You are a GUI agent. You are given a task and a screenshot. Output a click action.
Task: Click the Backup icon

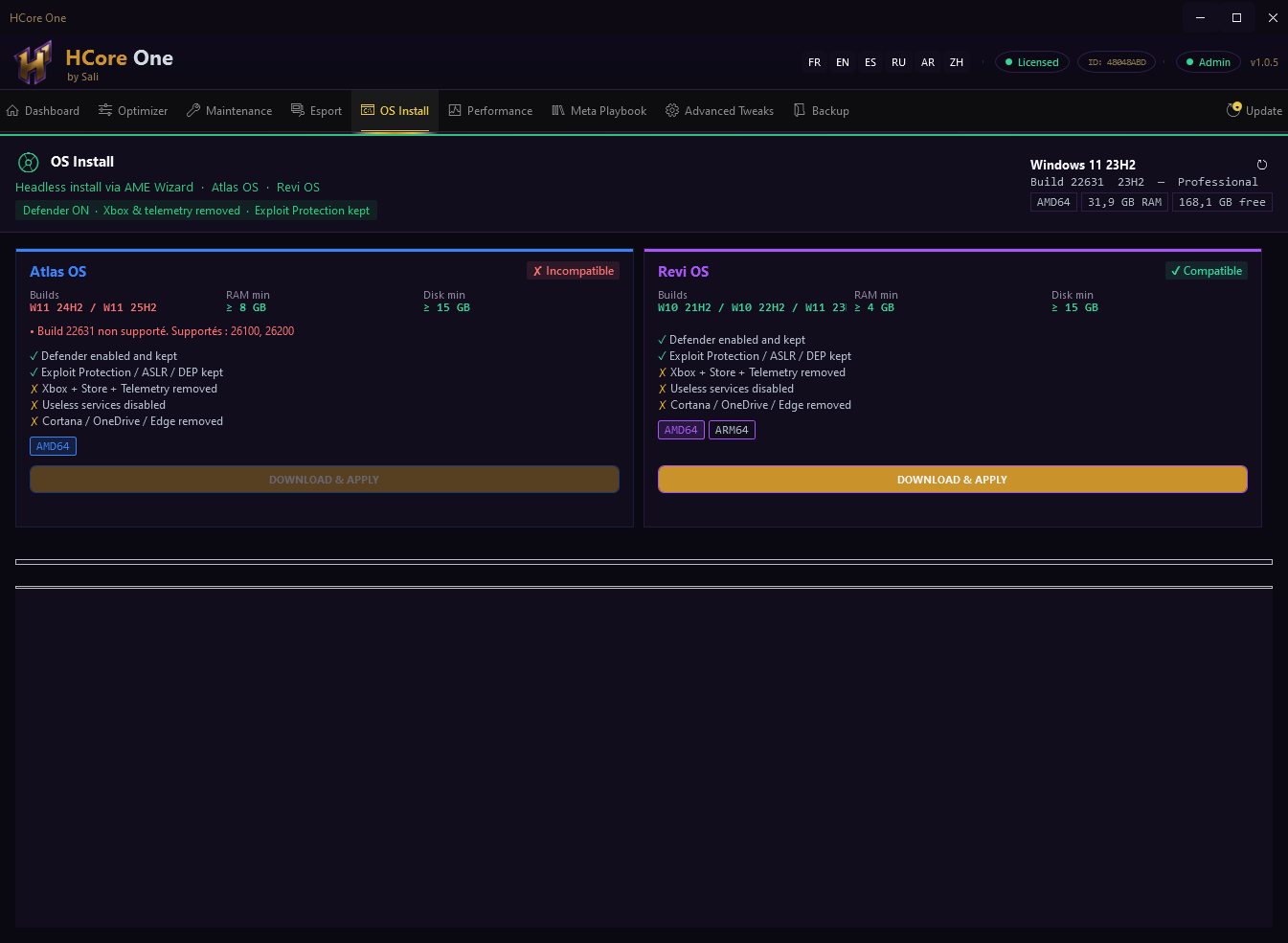click(x=800, y=111)
